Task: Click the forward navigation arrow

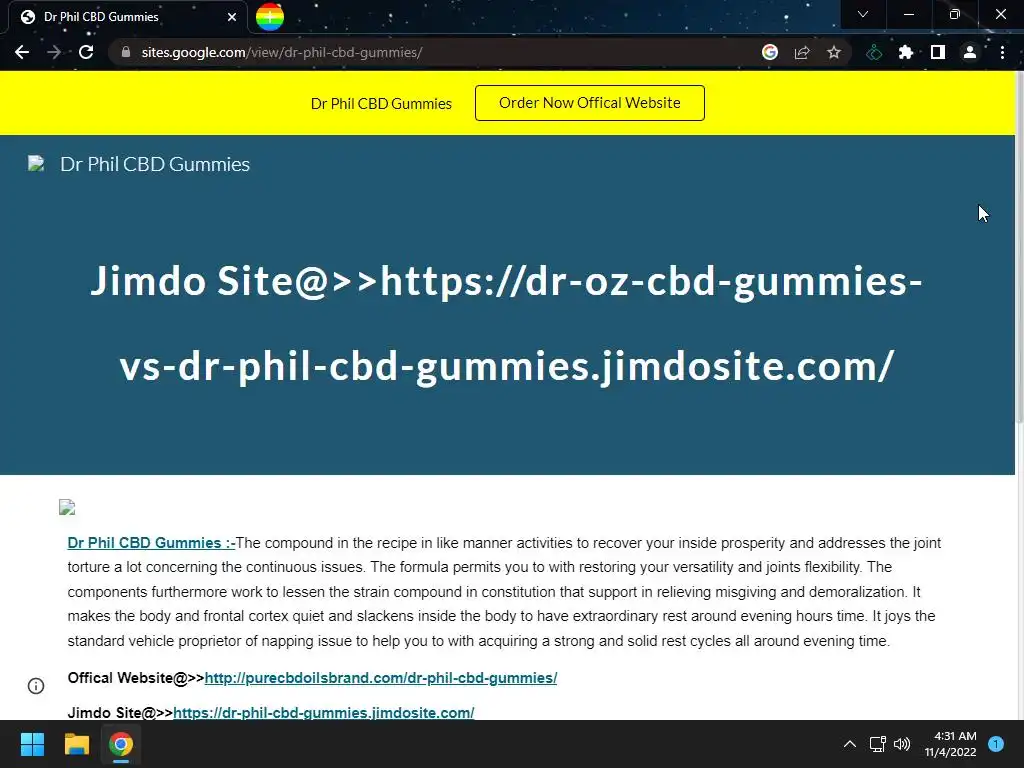Action: click(x=54, y=52)
